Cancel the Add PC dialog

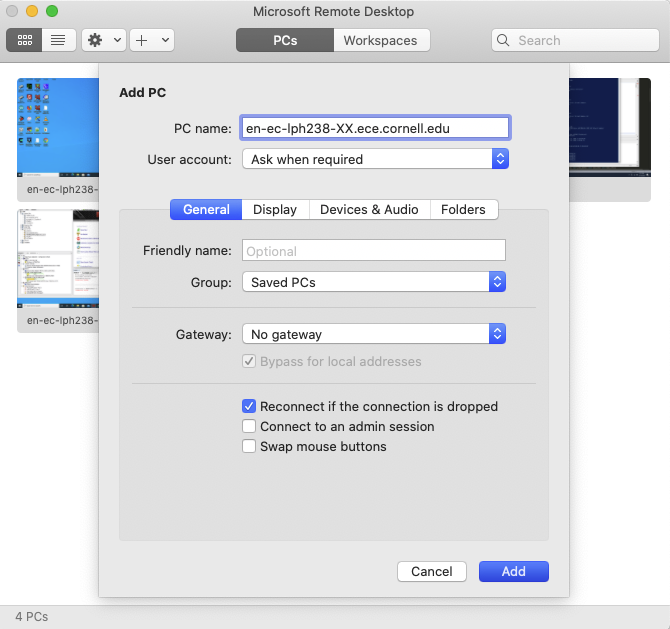click(432, 572)
